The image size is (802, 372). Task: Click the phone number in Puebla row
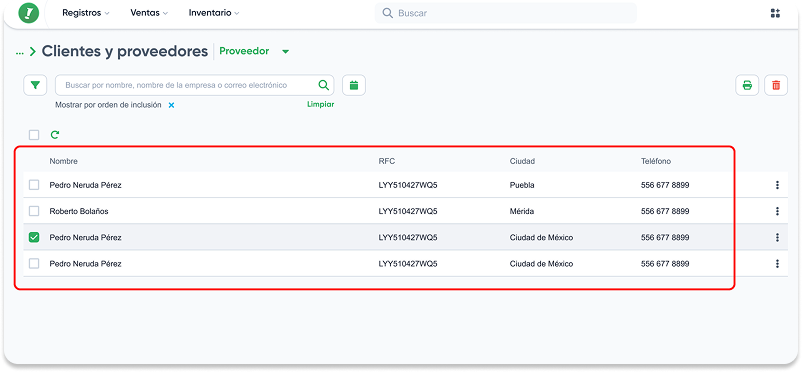click(x=665, y=185)
